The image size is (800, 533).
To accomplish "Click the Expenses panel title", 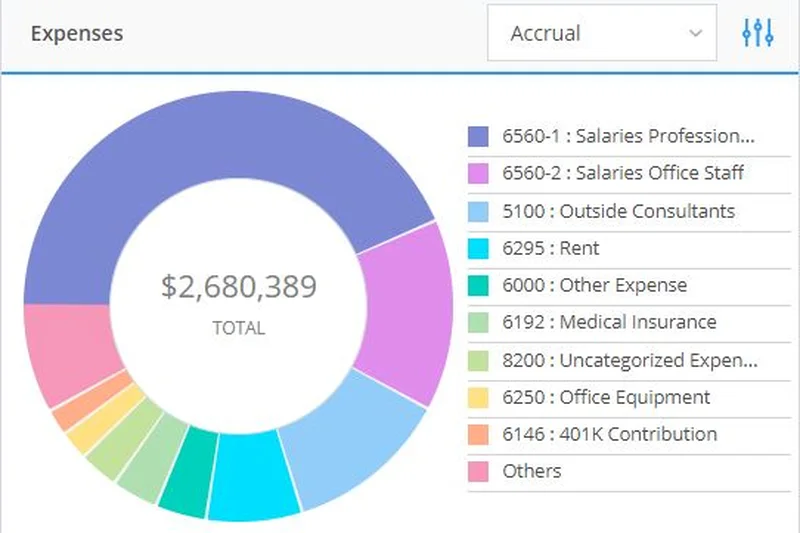I will (x=77, y=33).
